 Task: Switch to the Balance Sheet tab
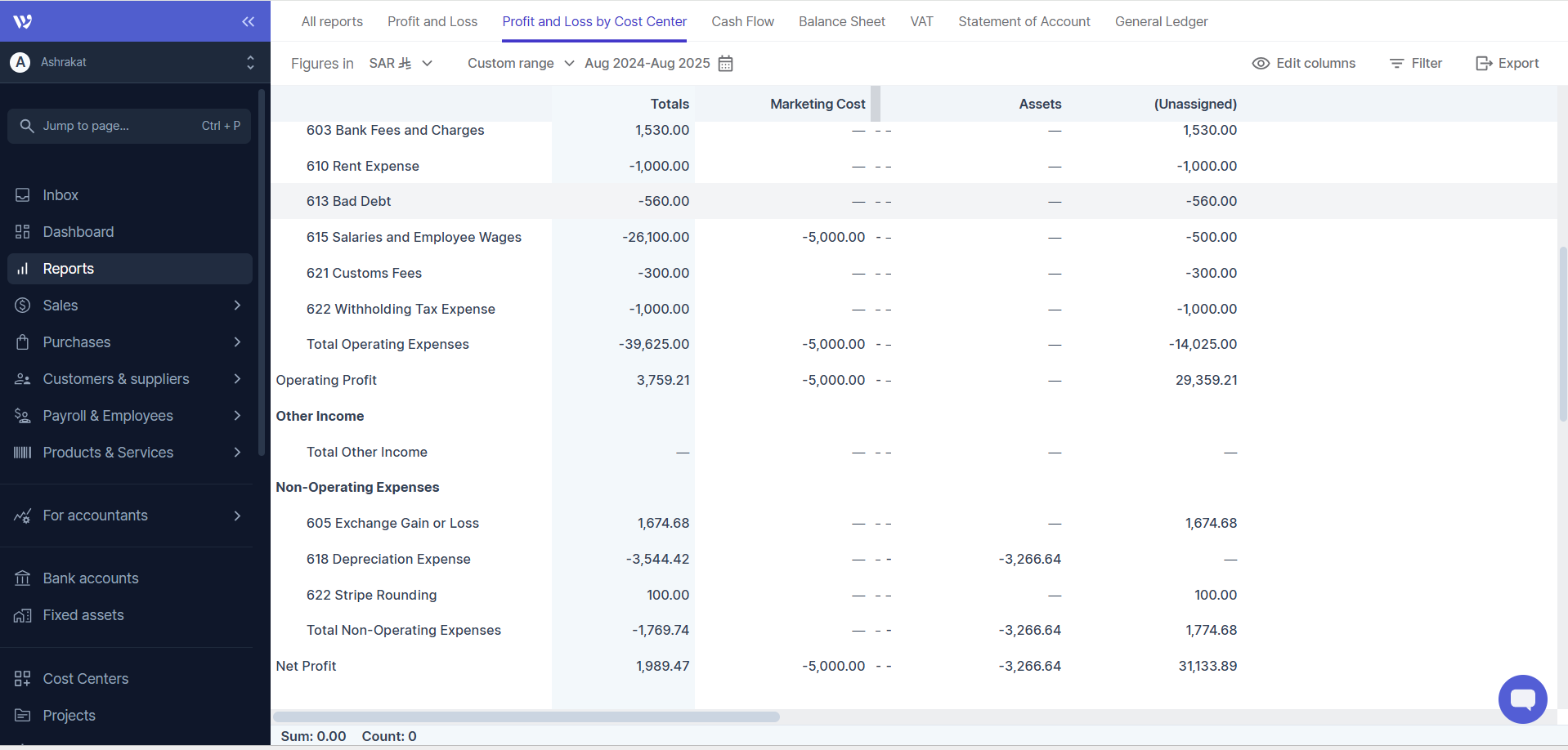coord(841,22)
